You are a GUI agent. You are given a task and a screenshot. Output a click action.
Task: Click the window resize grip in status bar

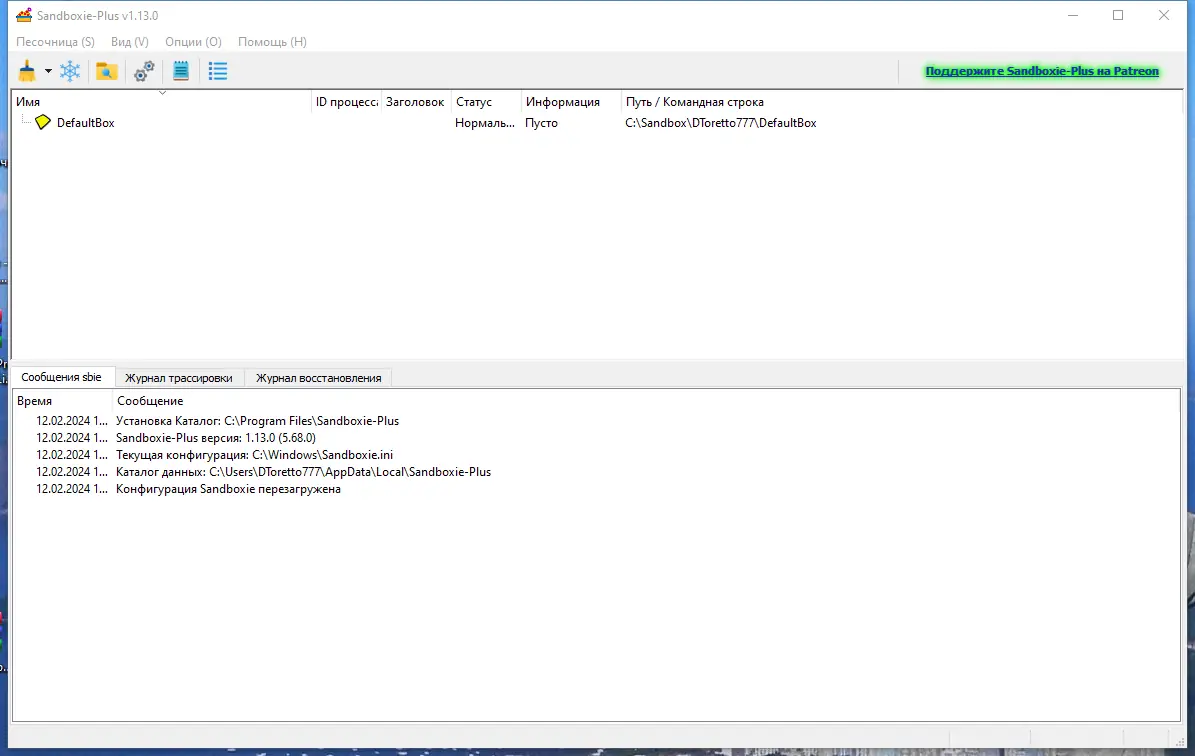coord(1181,742)
